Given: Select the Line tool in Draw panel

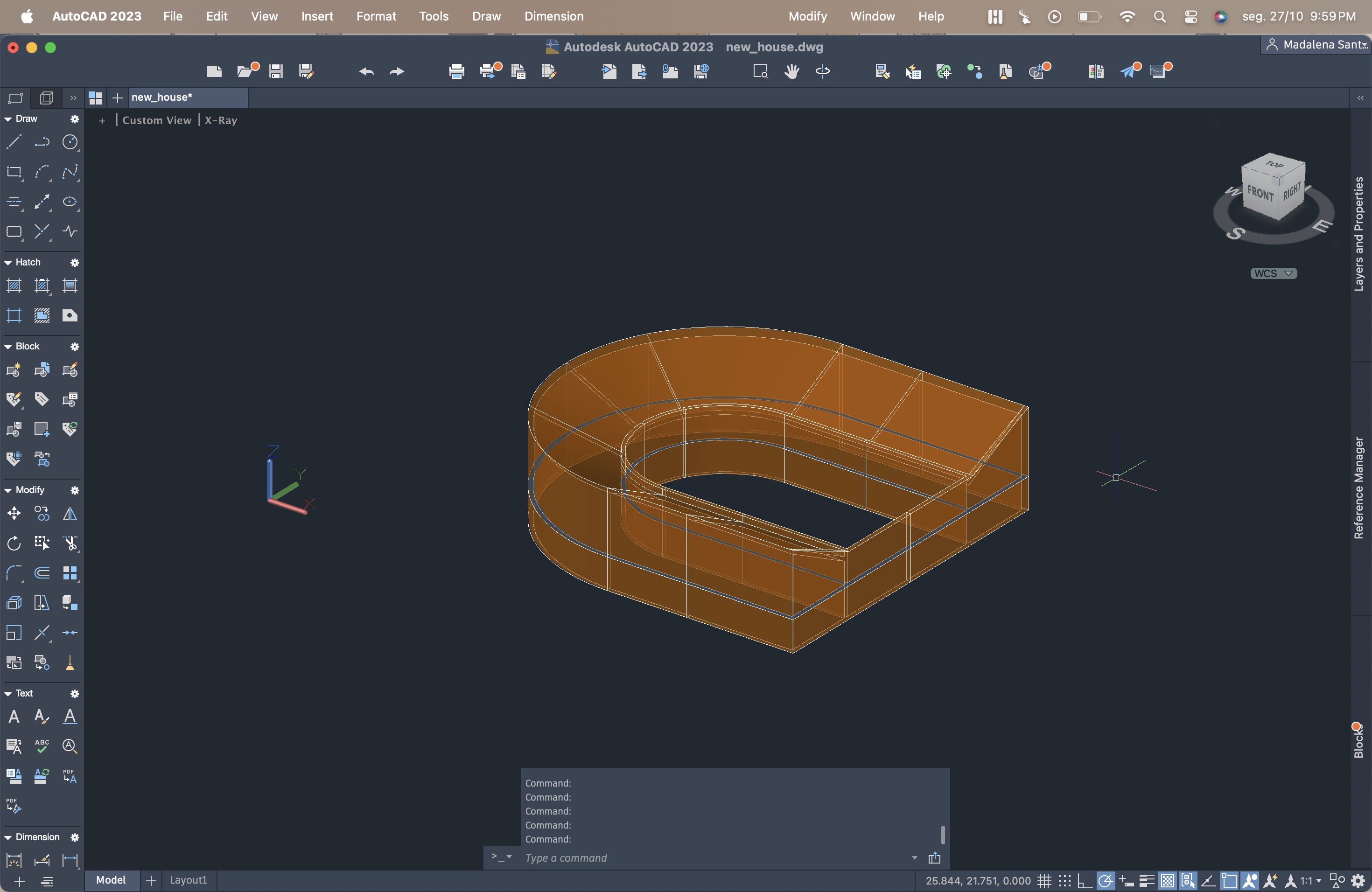Looking at the screenshot, I should (x=14, y=142).
